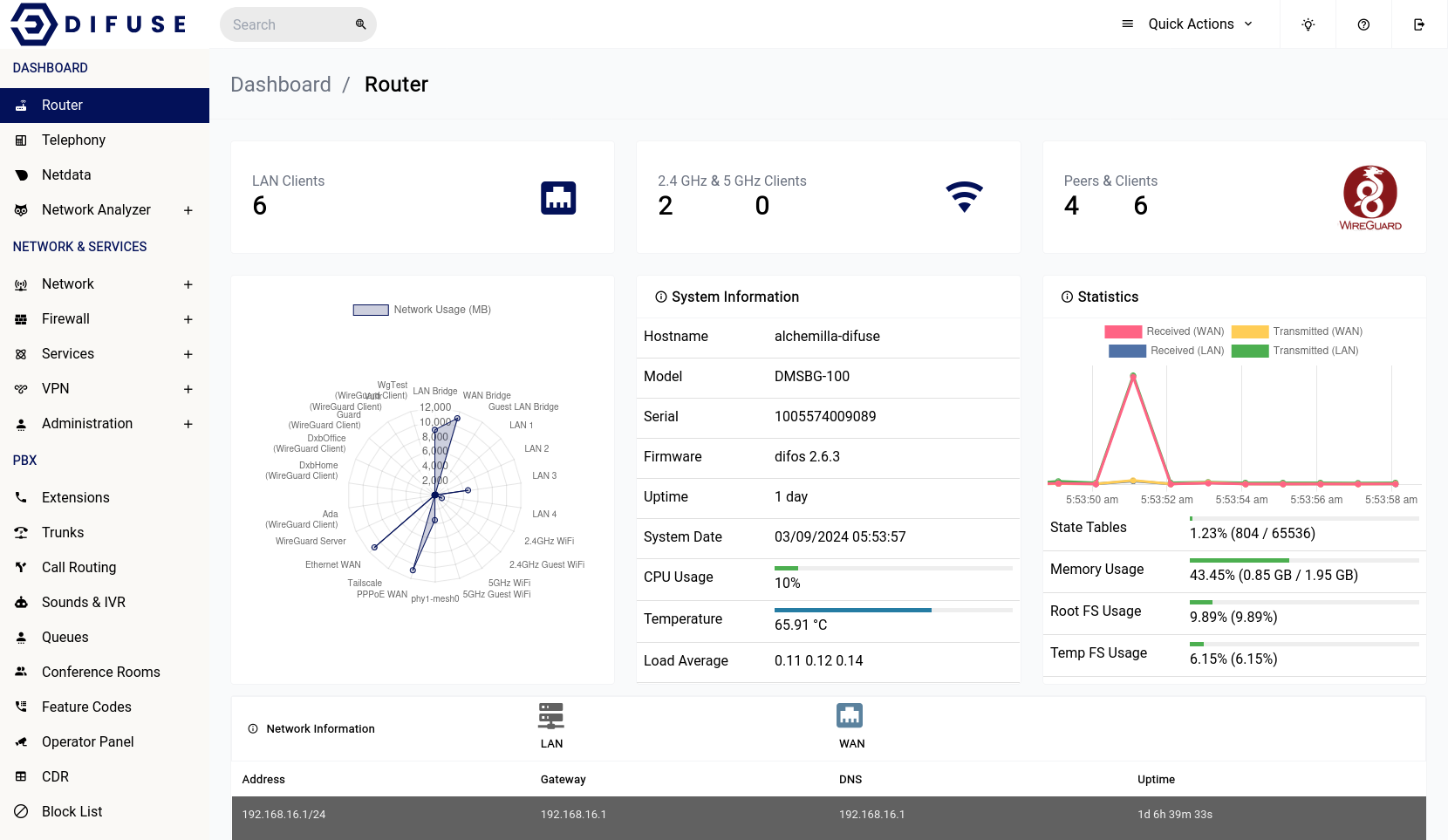Click the Temperature progress bar
Viewport: 1448px width, 840px height.
tap(893, 611)
